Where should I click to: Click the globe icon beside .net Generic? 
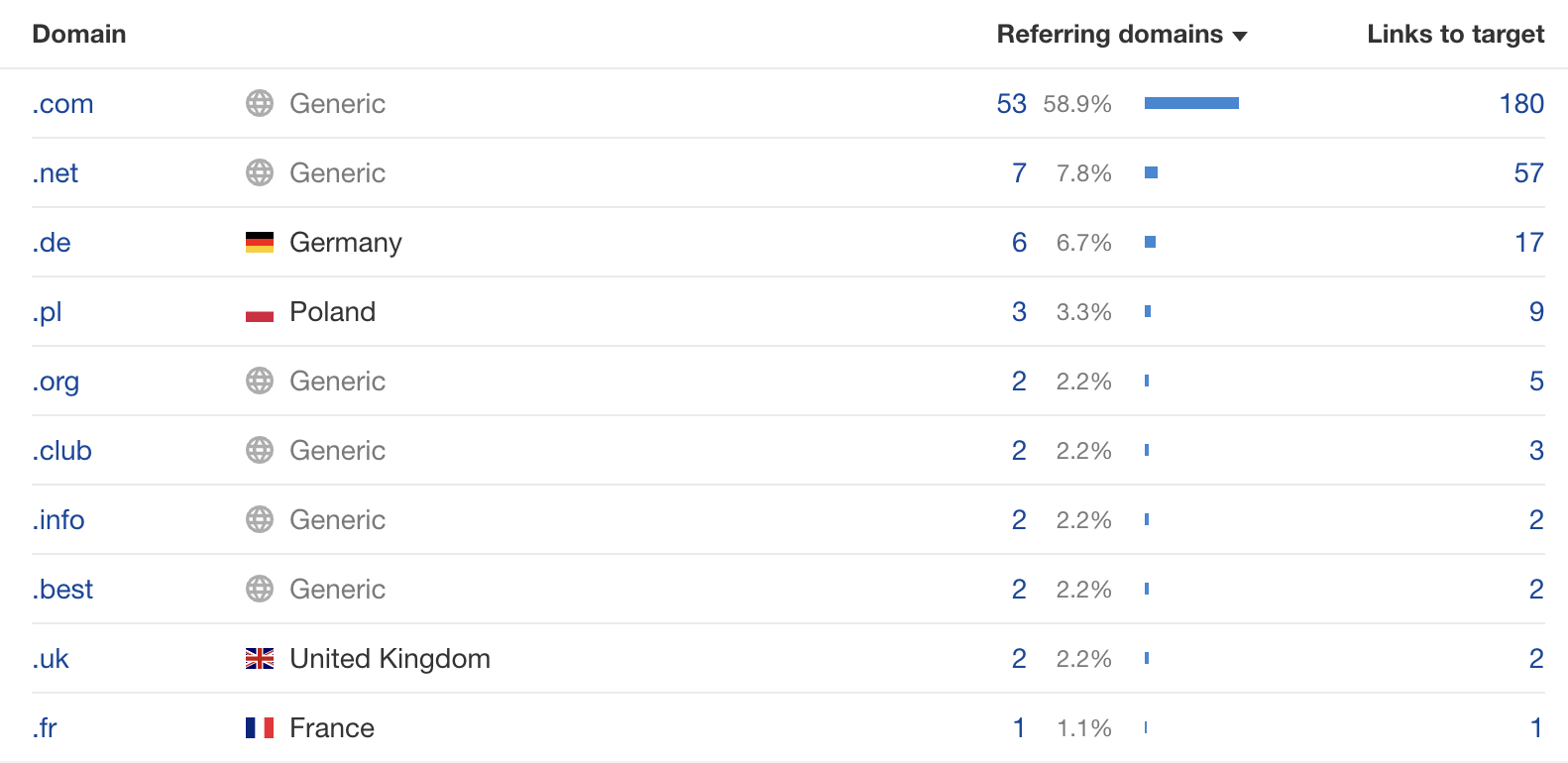(260, 172)
